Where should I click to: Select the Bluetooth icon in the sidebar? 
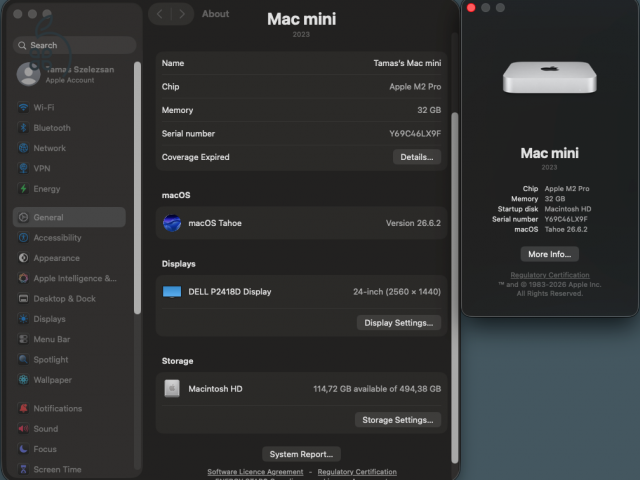click(x=23, y=128)
